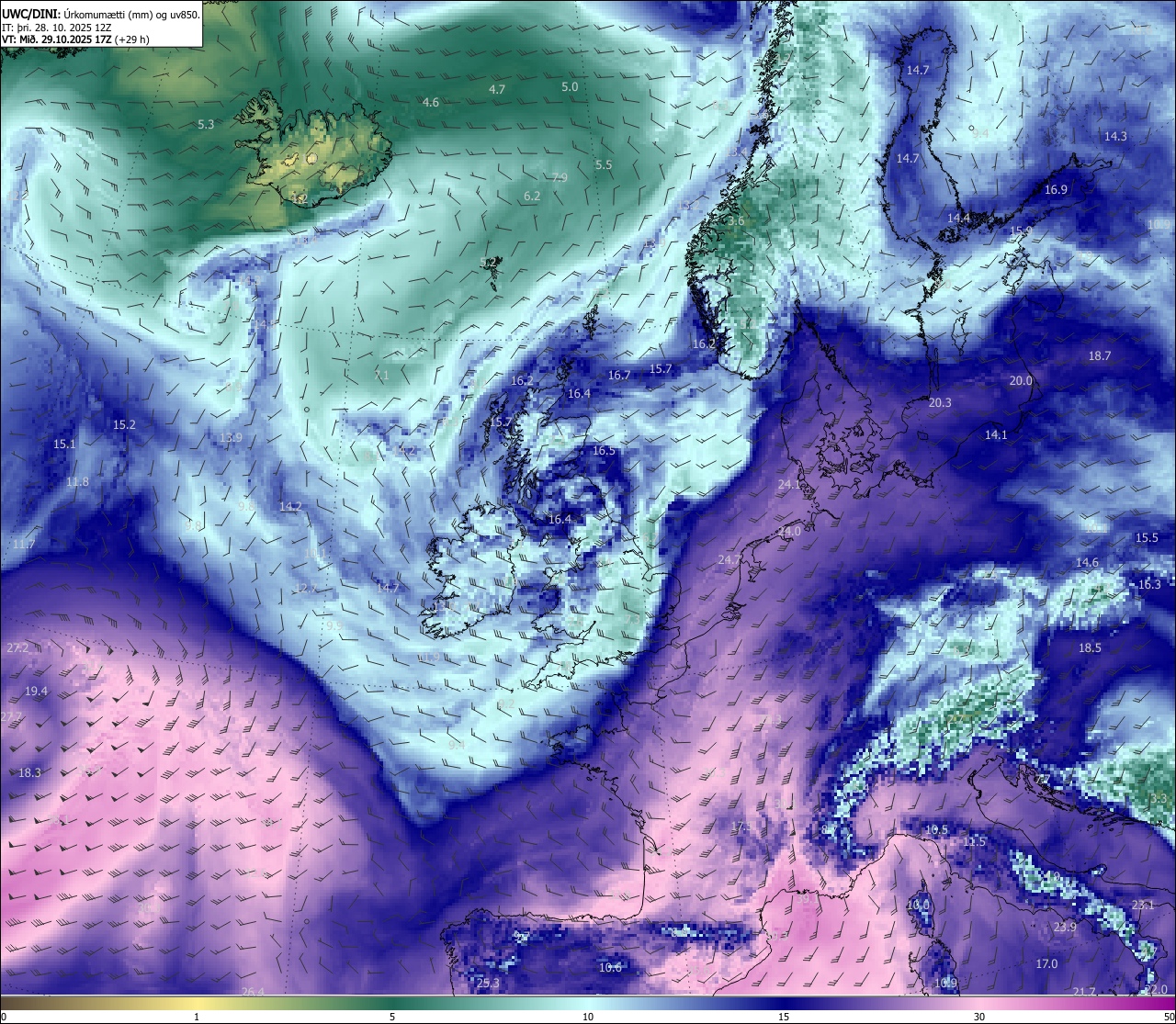
Task: Click the 14.4 value near southern Finland
Action: (959, 219)
